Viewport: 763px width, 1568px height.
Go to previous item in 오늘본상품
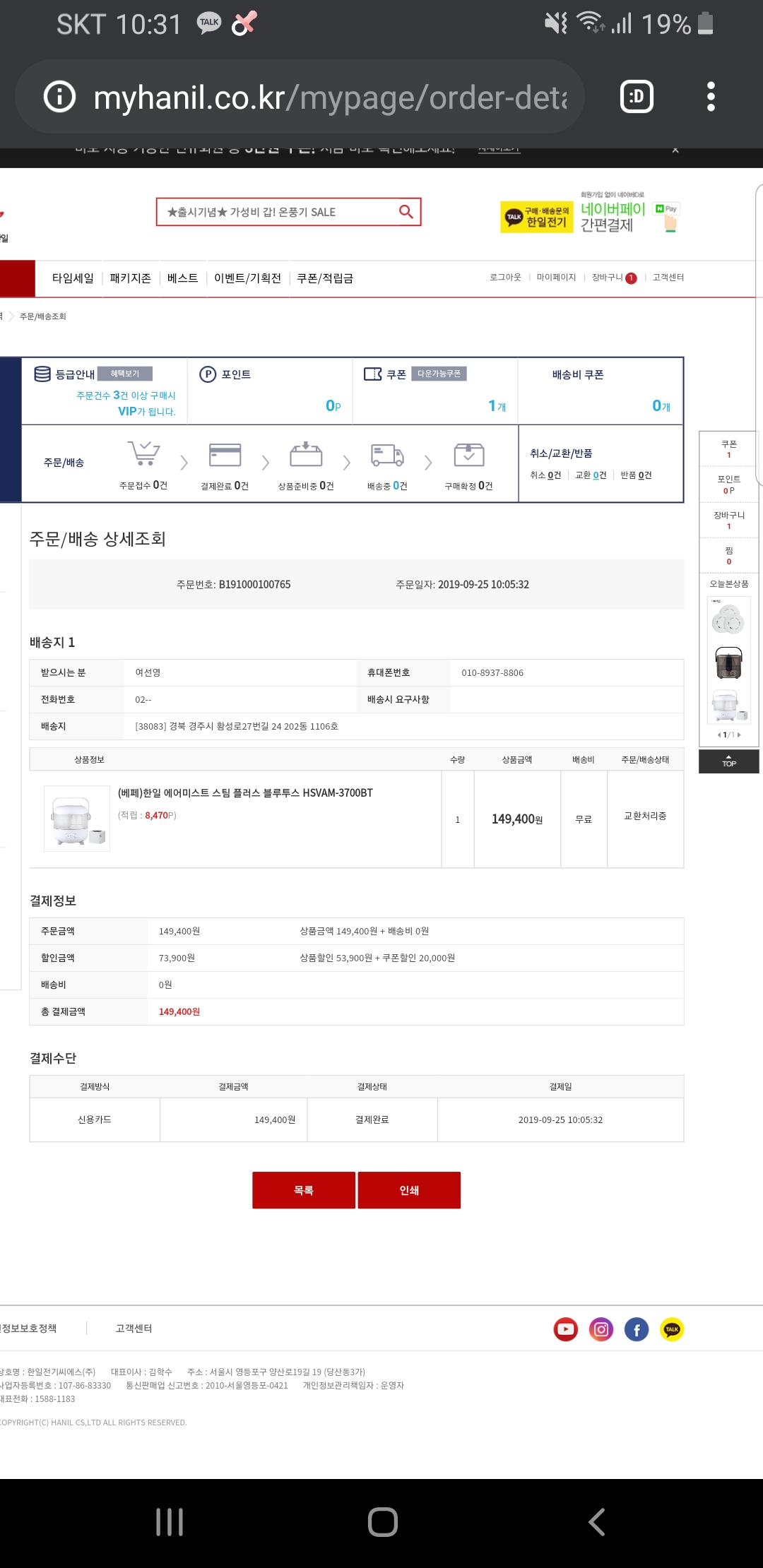point(719,735)
